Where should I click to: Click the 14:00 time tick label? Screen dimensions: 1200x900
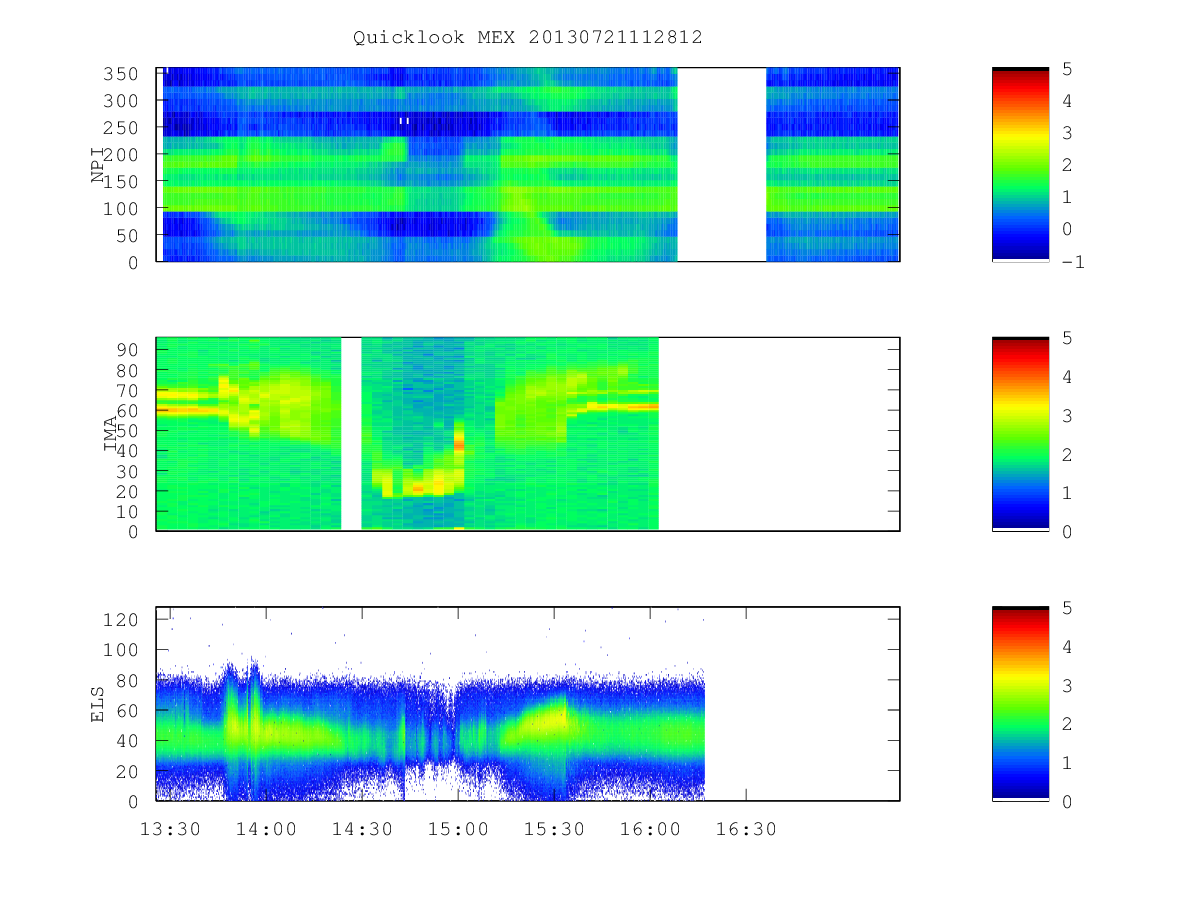[266, 829]
